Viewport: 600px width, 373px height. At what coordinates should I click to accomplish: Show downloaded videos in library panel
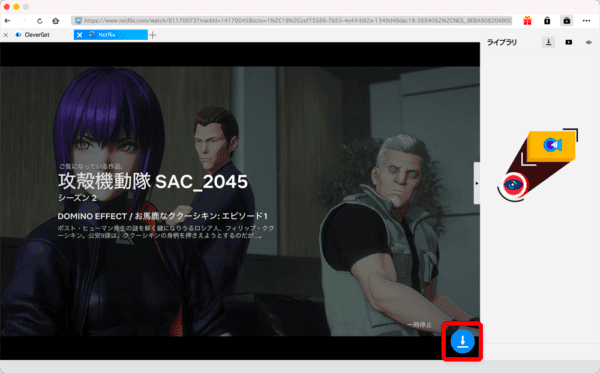click(x=569, y=42)
